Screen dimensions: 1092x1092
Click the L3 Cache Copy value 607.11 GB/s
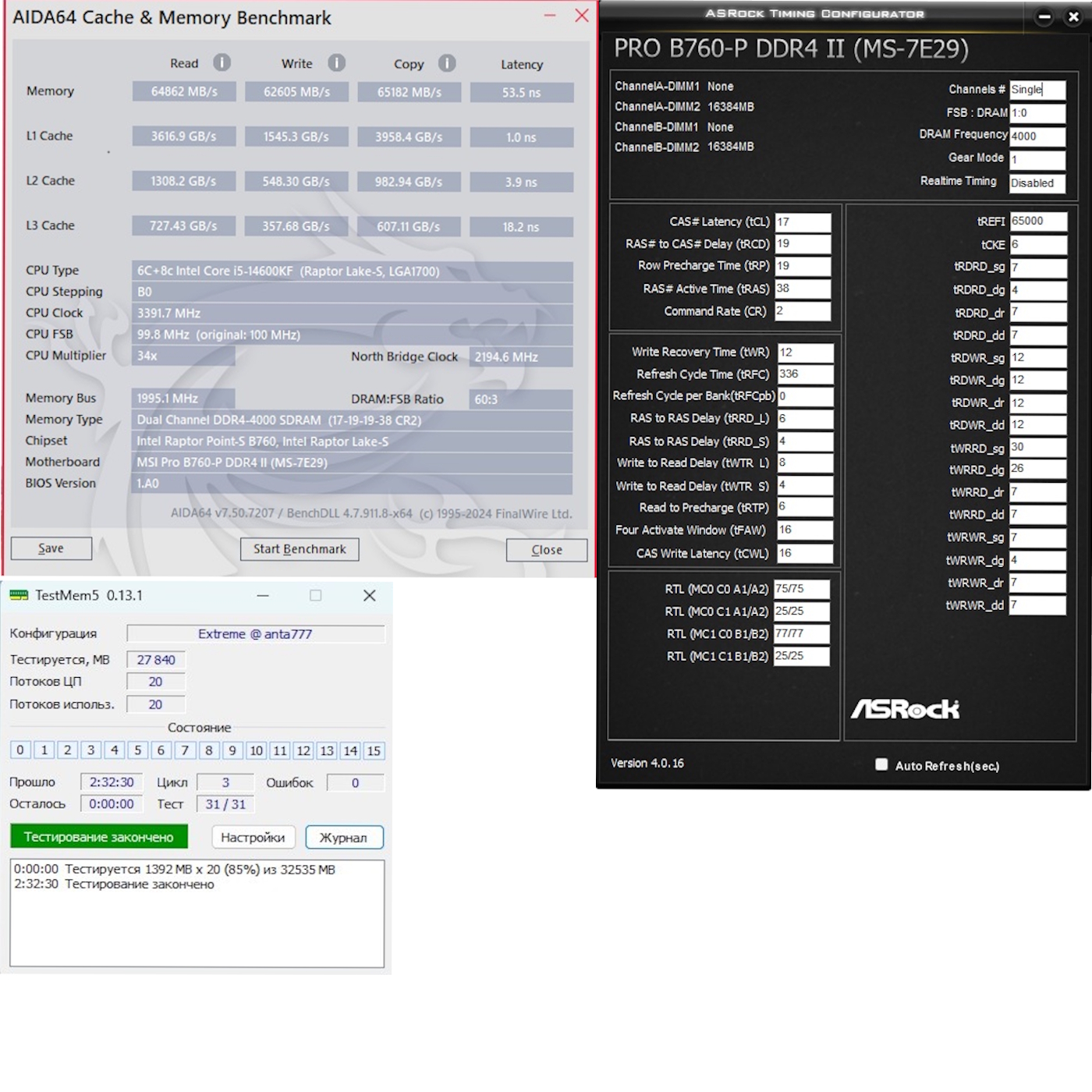(x=409, y=227)
